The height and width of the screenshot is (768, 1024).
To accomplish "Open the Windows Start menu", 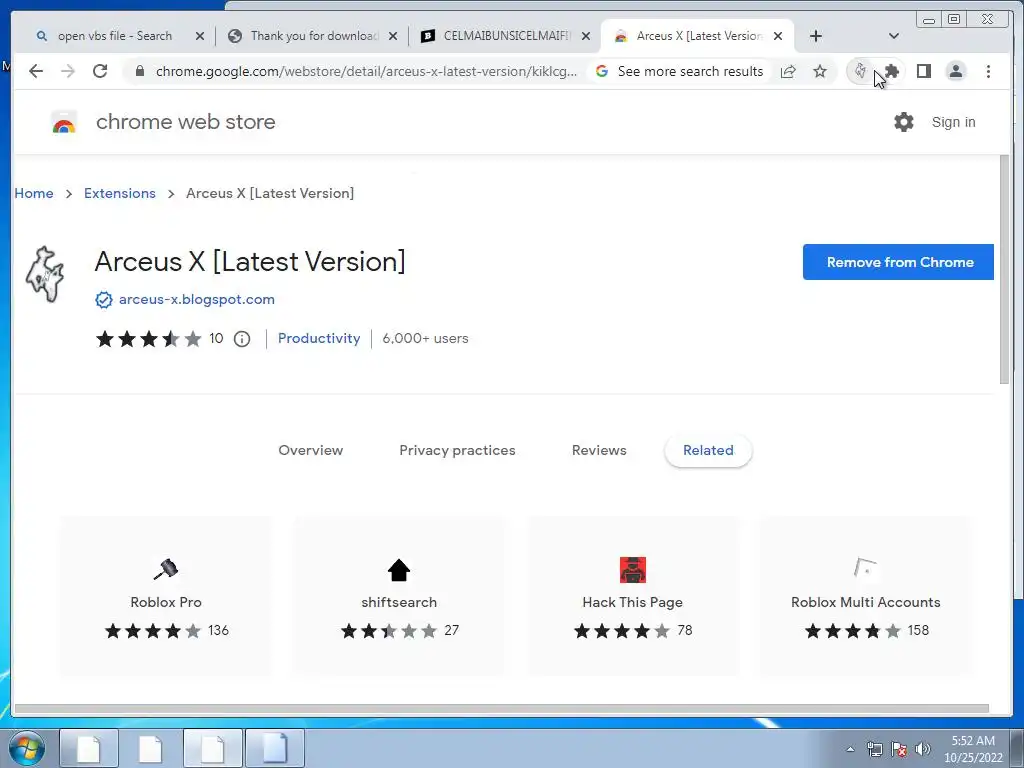I will (26, 749).
